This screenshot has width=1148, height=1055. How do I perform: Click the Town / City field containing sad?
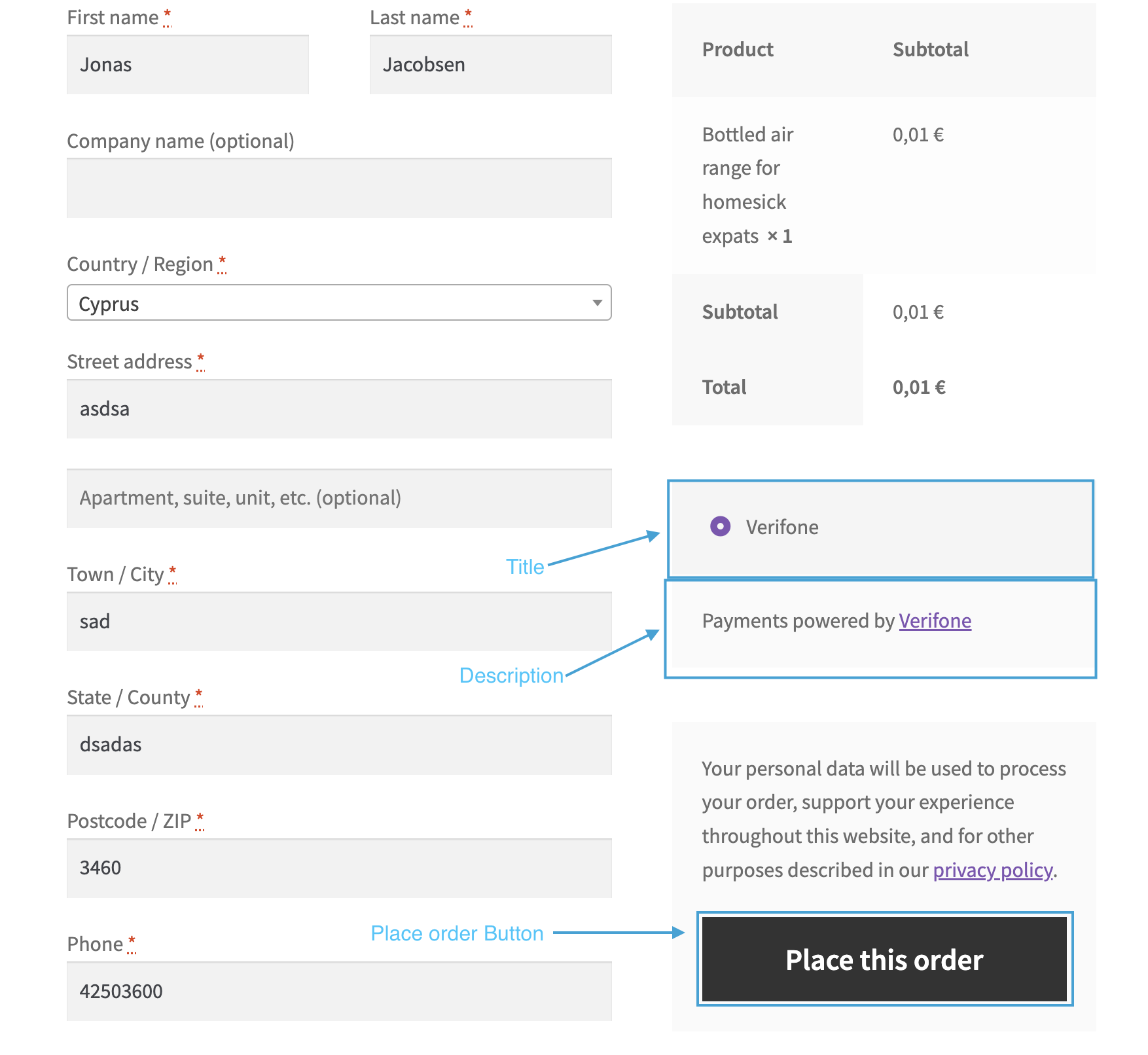tap(339, 622)
